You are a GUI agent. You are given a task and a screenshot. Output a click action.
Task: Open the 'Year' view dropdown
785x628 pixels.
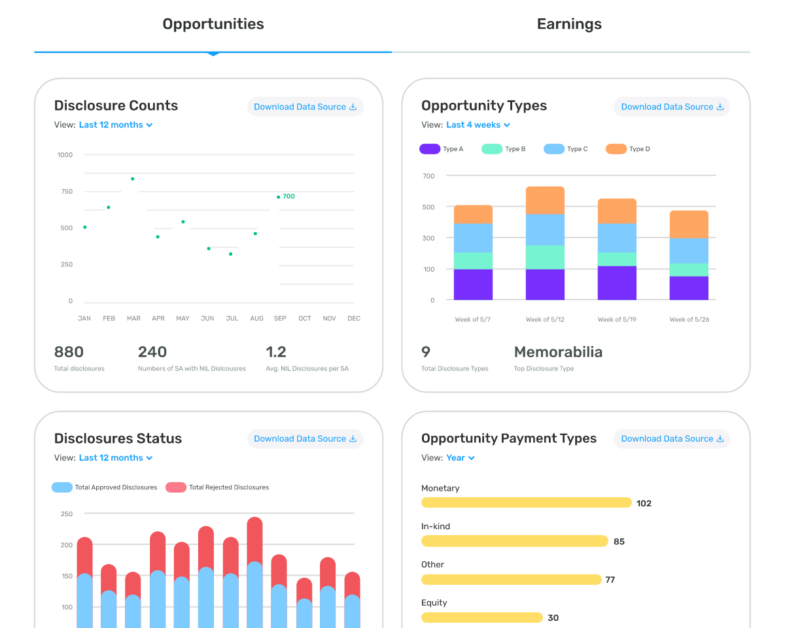tap(460, 458)
